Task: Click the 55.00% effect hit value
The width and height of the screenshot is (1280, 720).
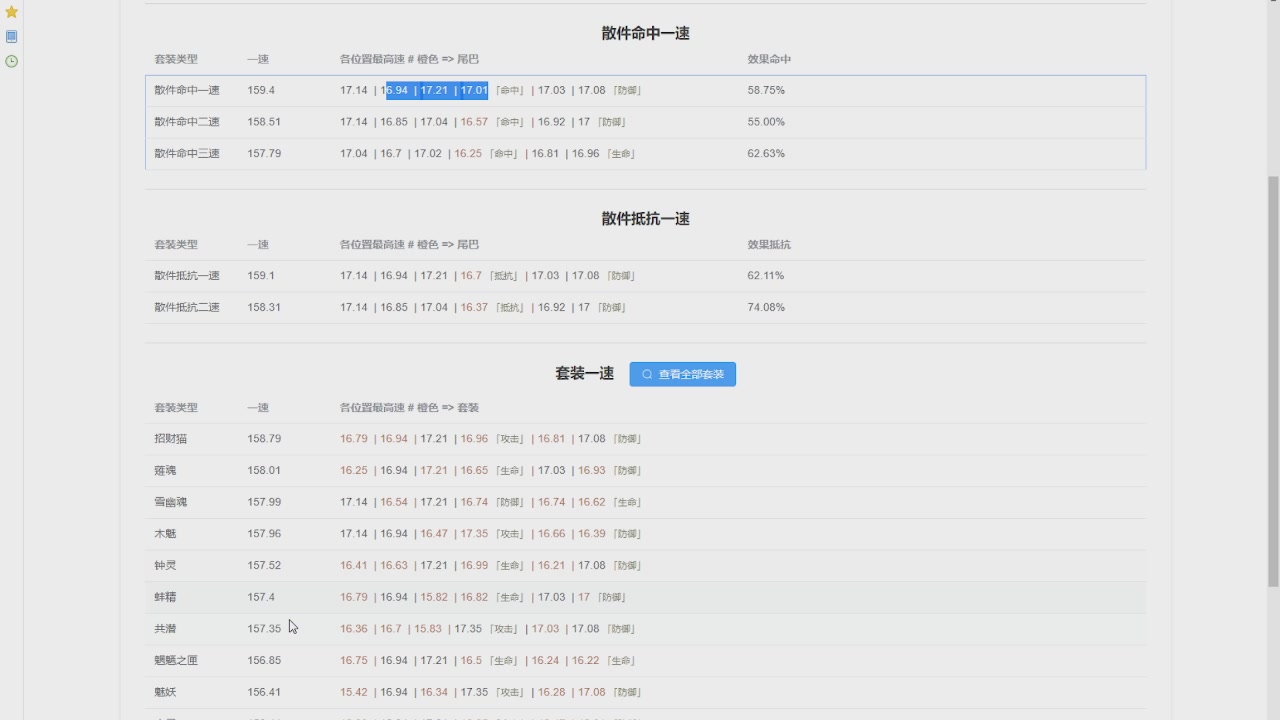Action: point(766,122)
